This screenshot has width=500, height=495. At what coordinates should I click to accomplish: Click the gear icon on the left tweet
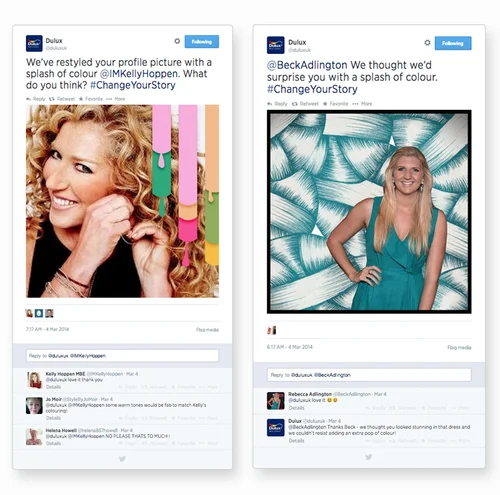click(x=177, y=41)
